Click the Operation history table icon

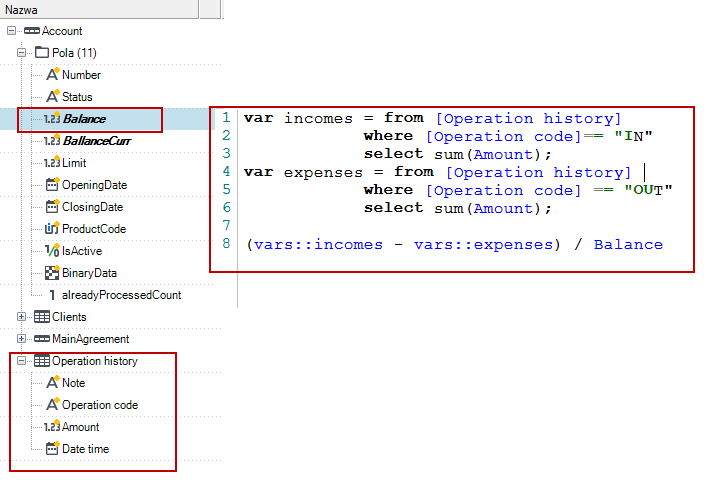tap(42, 361)
